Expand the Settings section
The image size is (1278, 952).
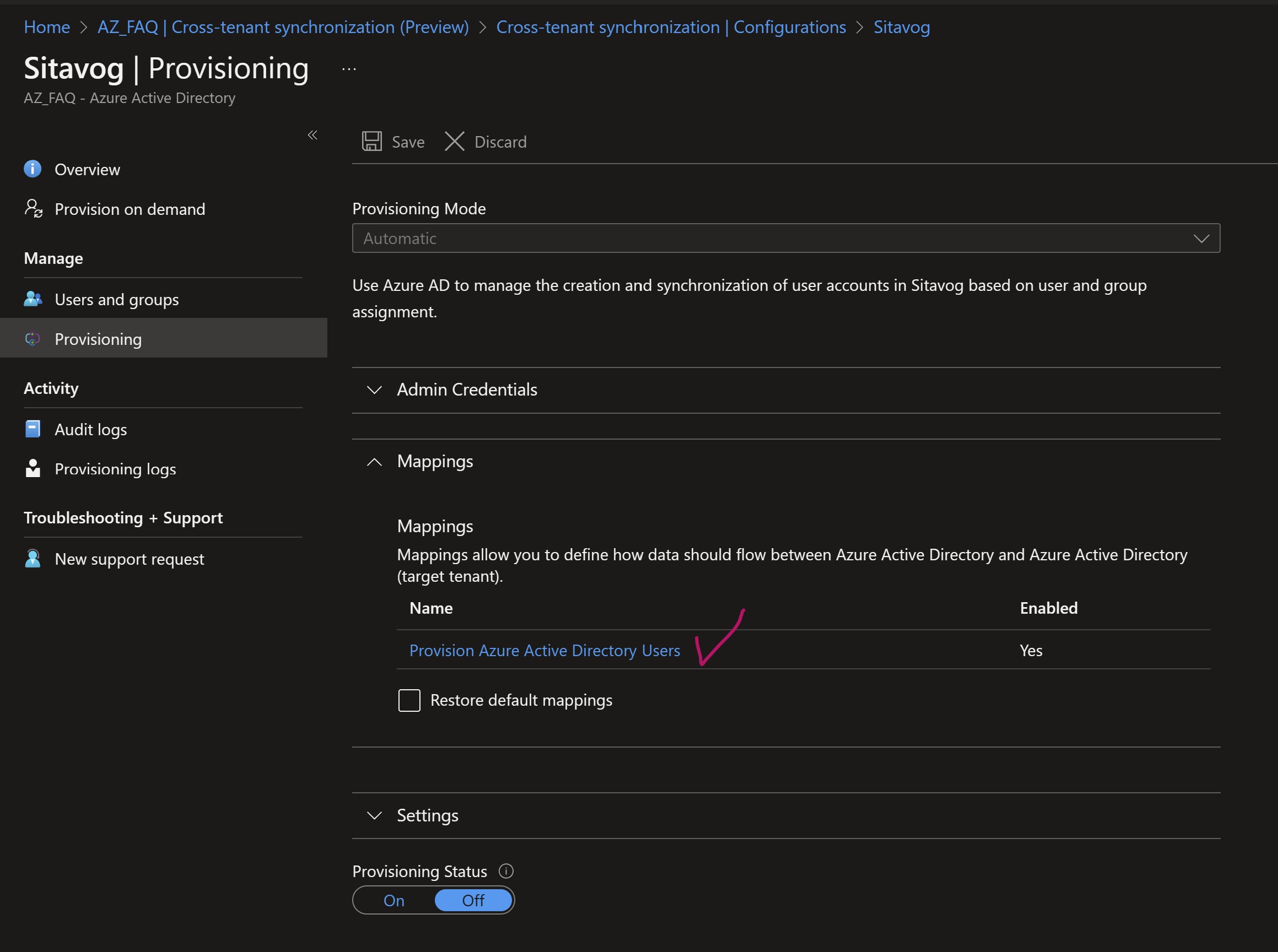[x=786, y=815]
